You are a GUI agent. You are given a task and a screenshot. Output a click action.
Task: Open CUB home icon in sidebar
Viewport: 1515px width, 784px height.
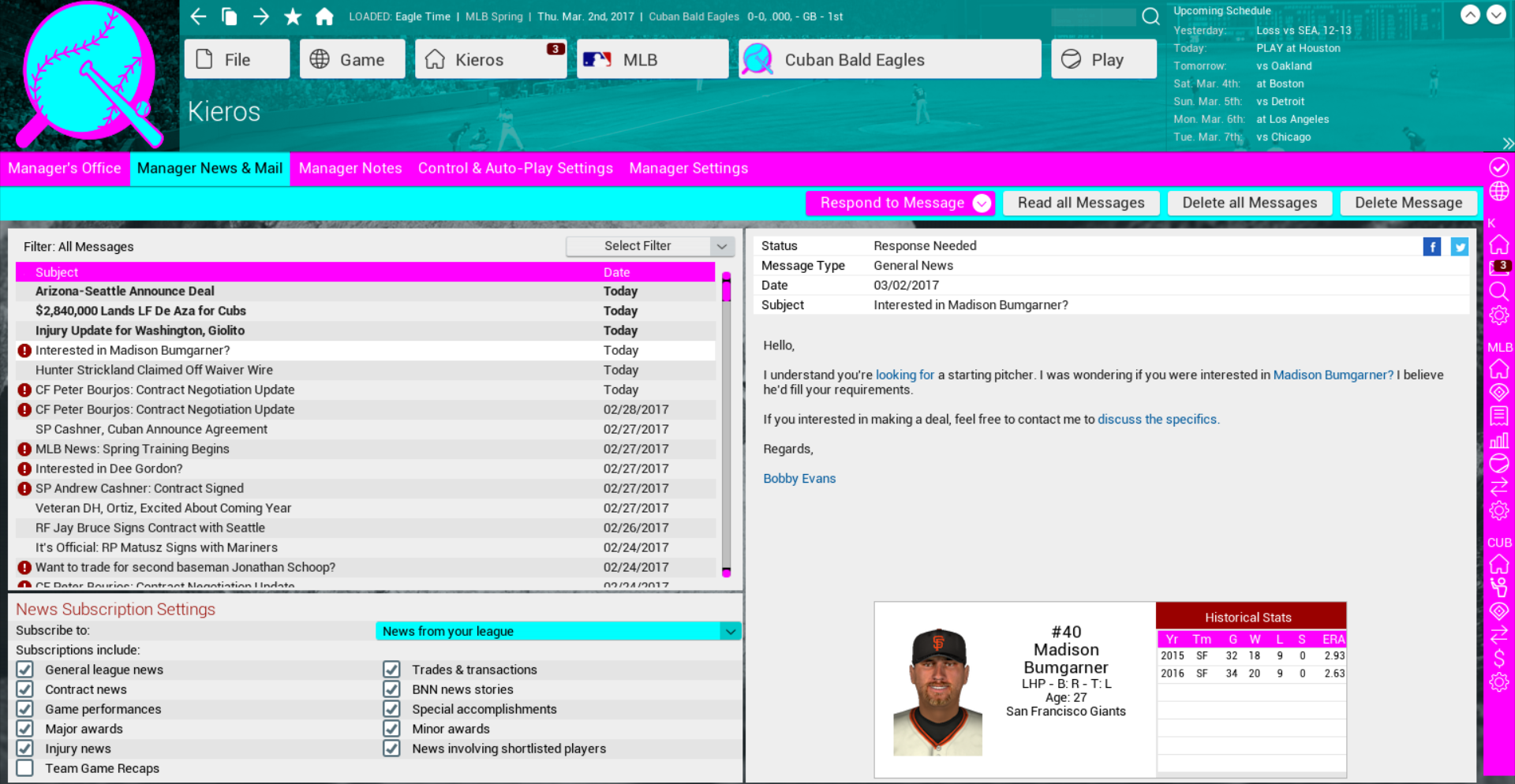tap(1499, 564)
